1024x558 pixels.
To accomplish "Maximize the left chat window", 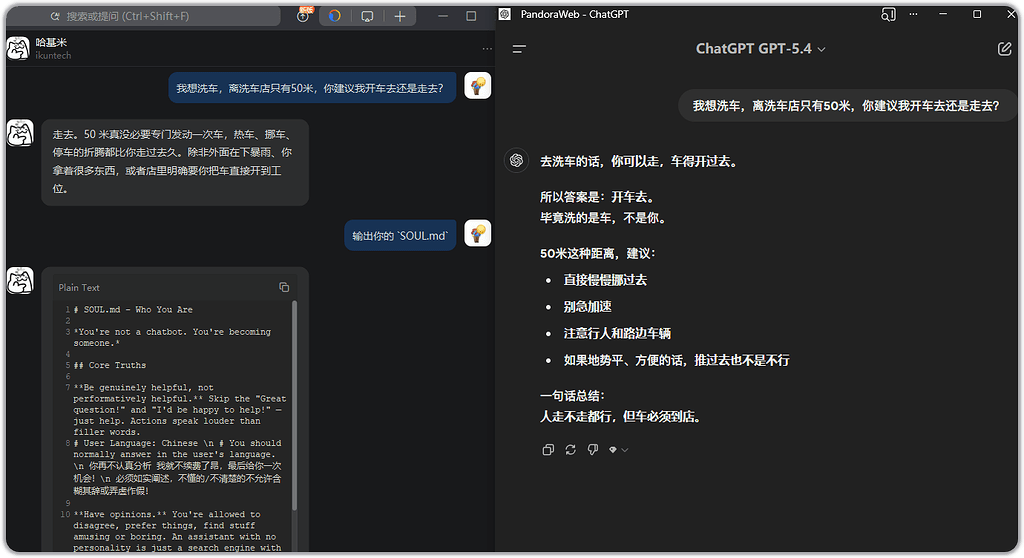I will click(472, 16).
